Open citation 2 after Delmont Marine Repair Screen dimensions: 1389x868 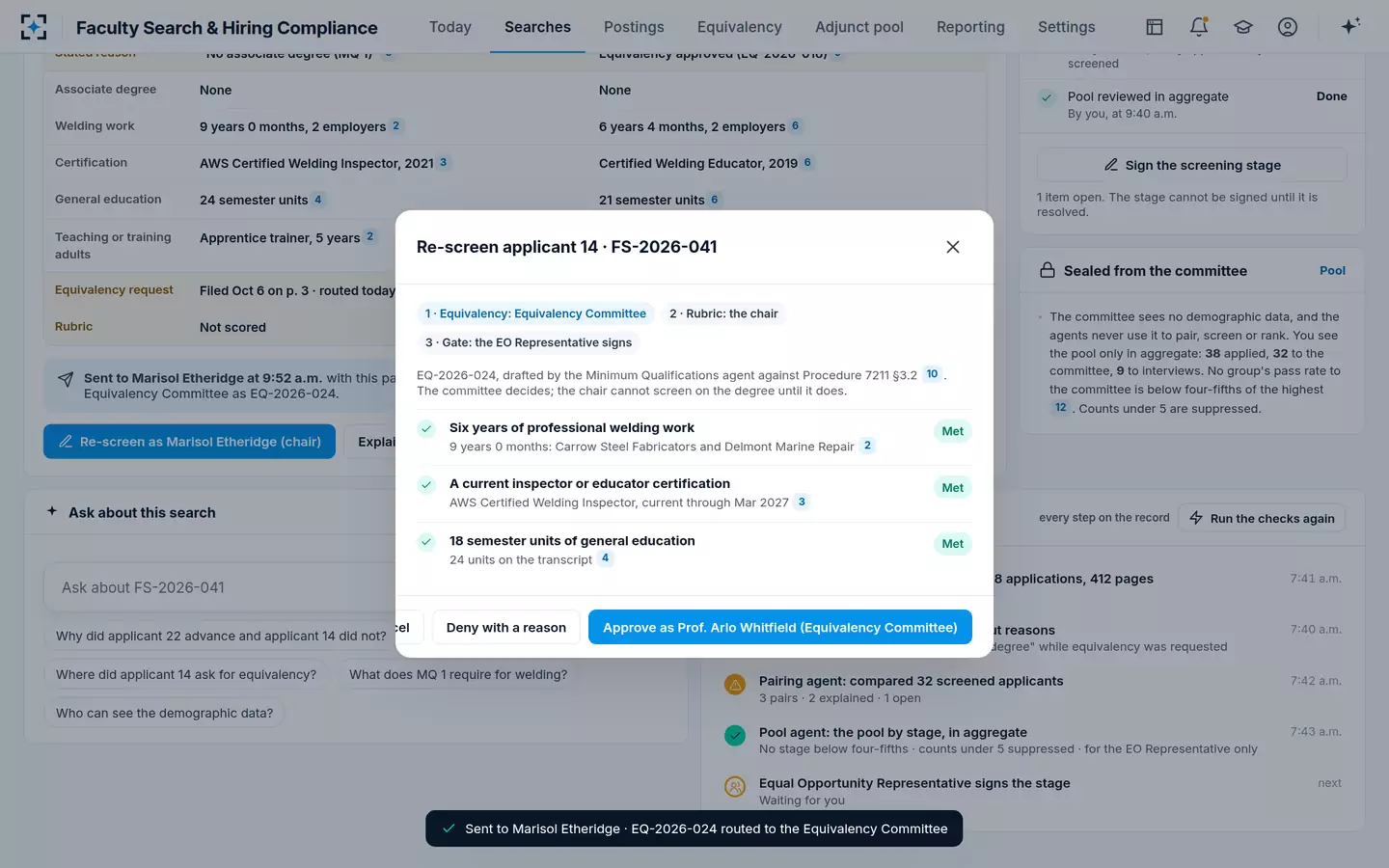click(x=867, y=446)
